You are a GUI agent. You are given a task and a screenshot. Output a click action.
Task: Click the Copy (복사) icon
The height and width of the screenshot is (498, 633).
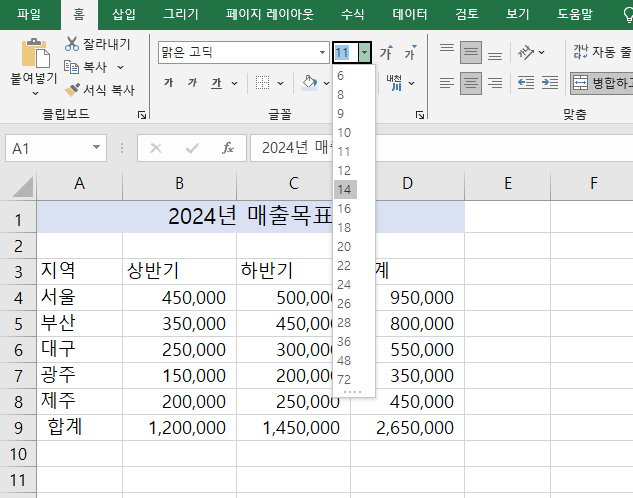[71, 67]
